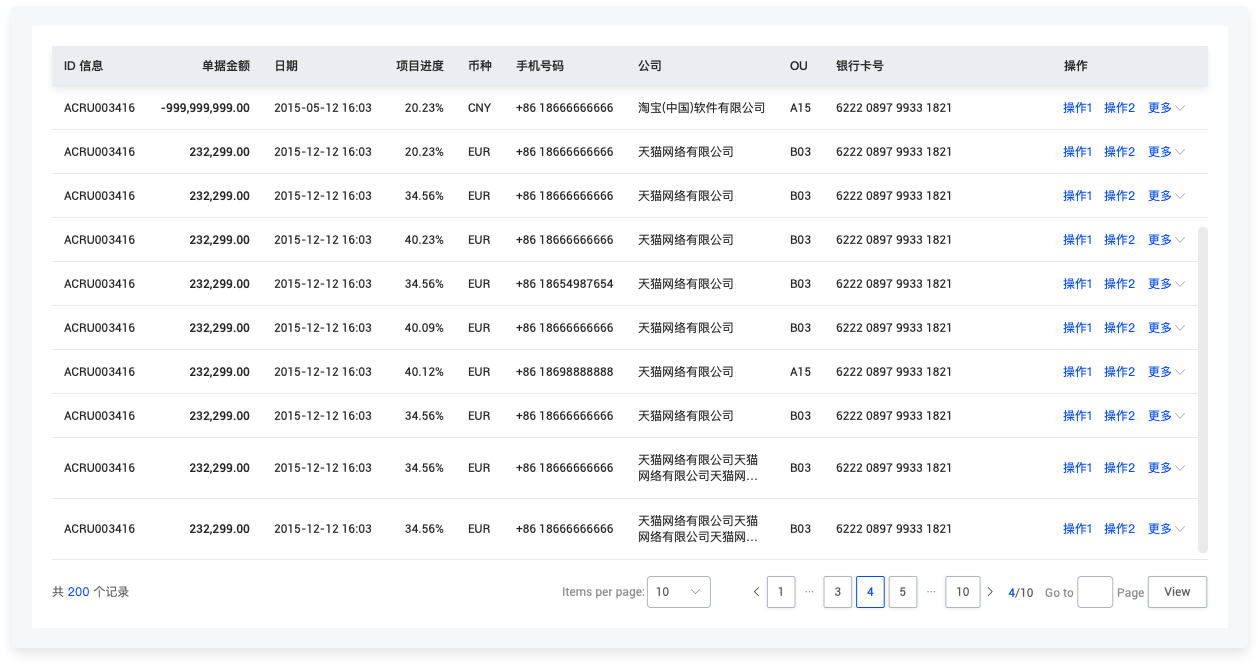Click the 日期 column header

[286, 66]
